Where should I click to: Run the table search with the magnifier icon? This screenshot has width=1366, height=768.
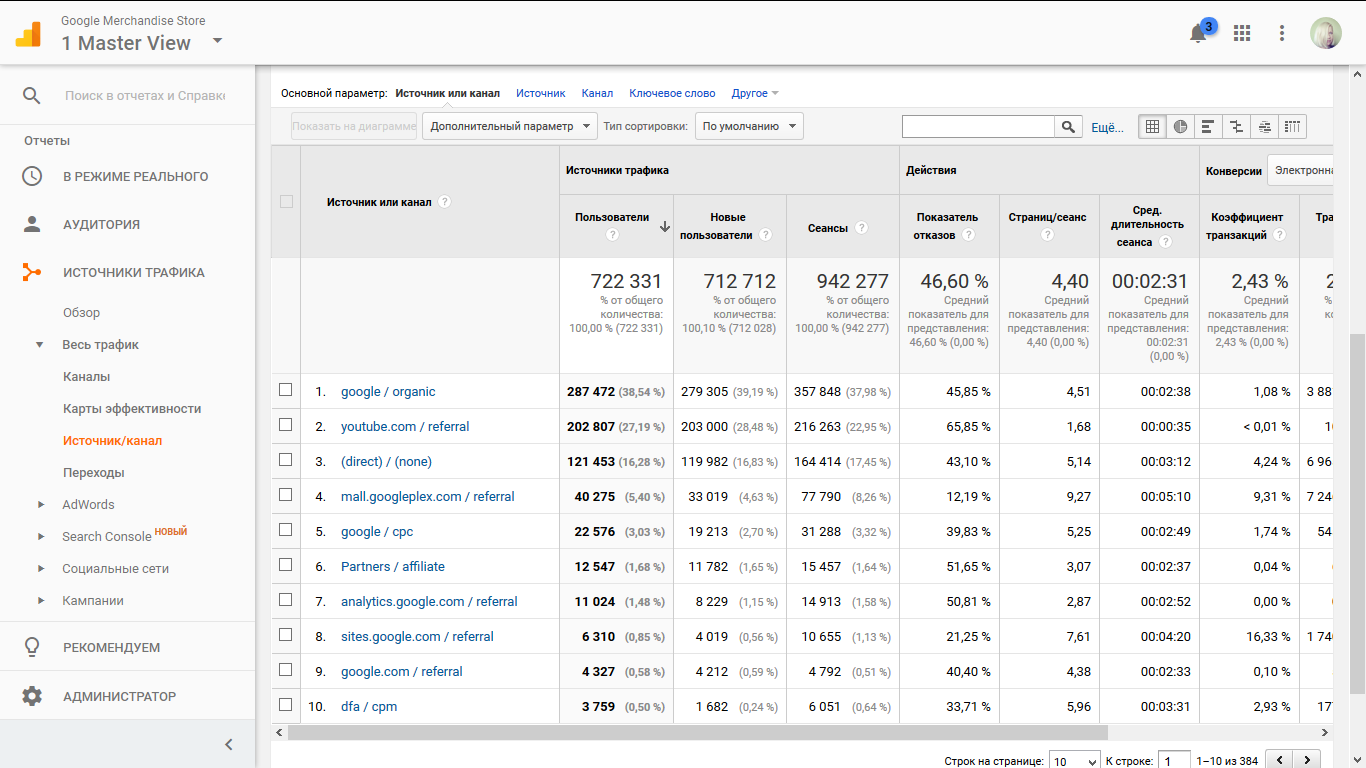click(1069, 127)
